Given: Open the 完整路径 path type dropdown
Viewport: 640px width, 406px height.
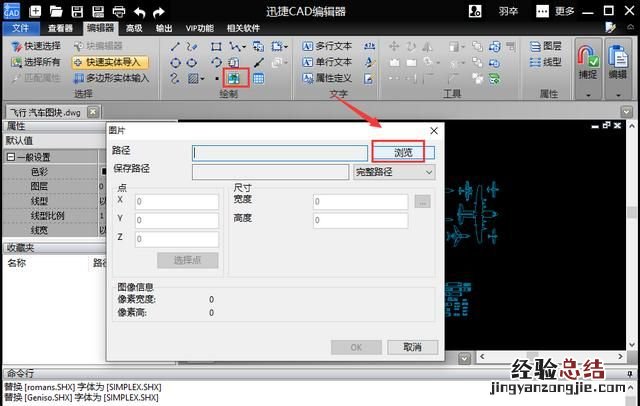Looking at the screenshot, I should (394, 172).
